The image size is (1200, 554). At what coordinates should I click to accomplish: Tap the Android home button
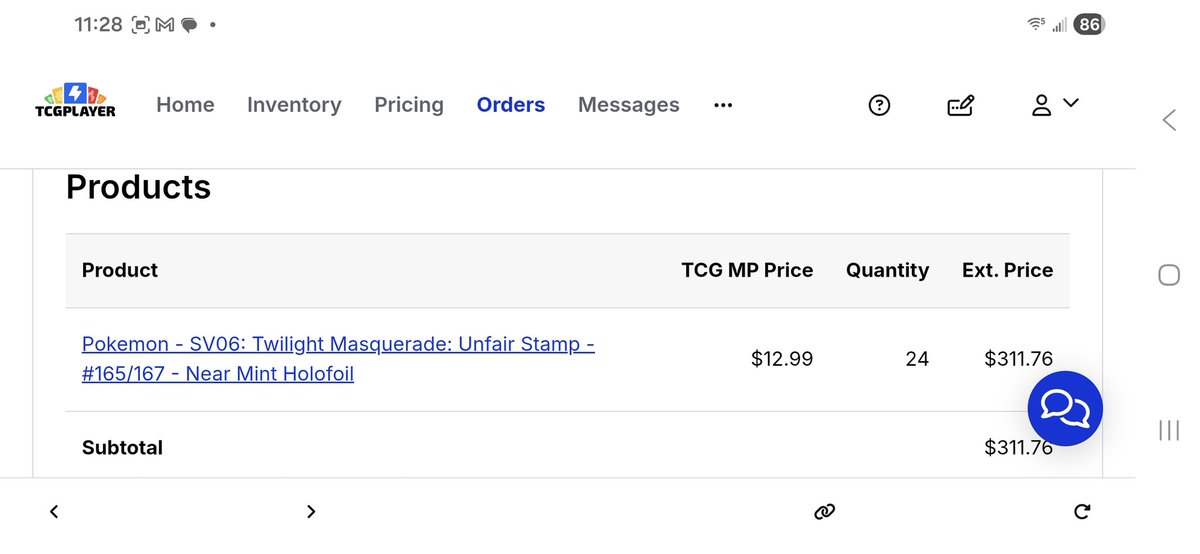[1168, 275]
